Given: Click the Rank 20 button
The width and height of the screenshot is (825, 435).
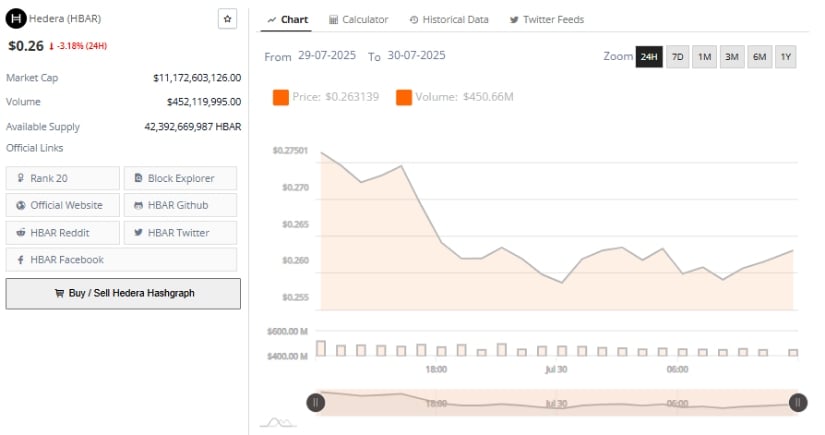Looking at the screenshot, I should click(63, 178).
